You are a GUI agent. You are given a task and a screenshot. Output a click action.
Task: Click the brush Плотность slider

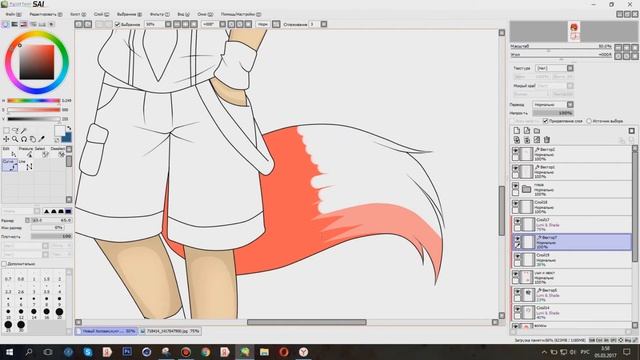tap(51, 236)
